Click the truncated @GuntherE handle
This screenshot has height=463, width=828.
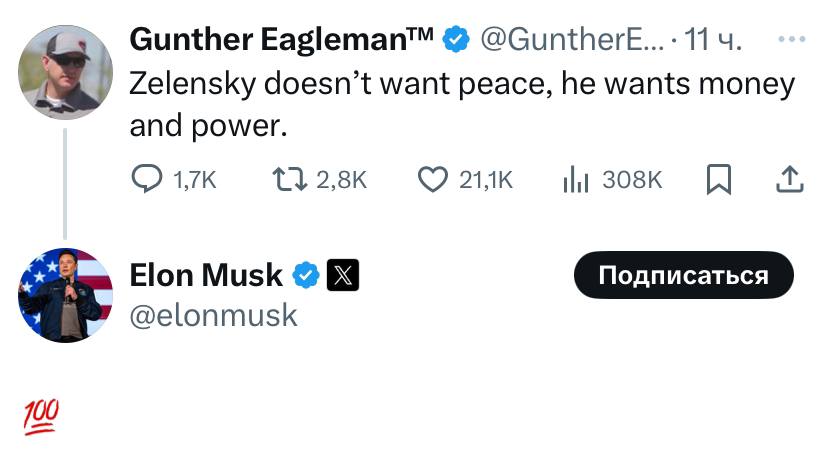coord(570,40)
